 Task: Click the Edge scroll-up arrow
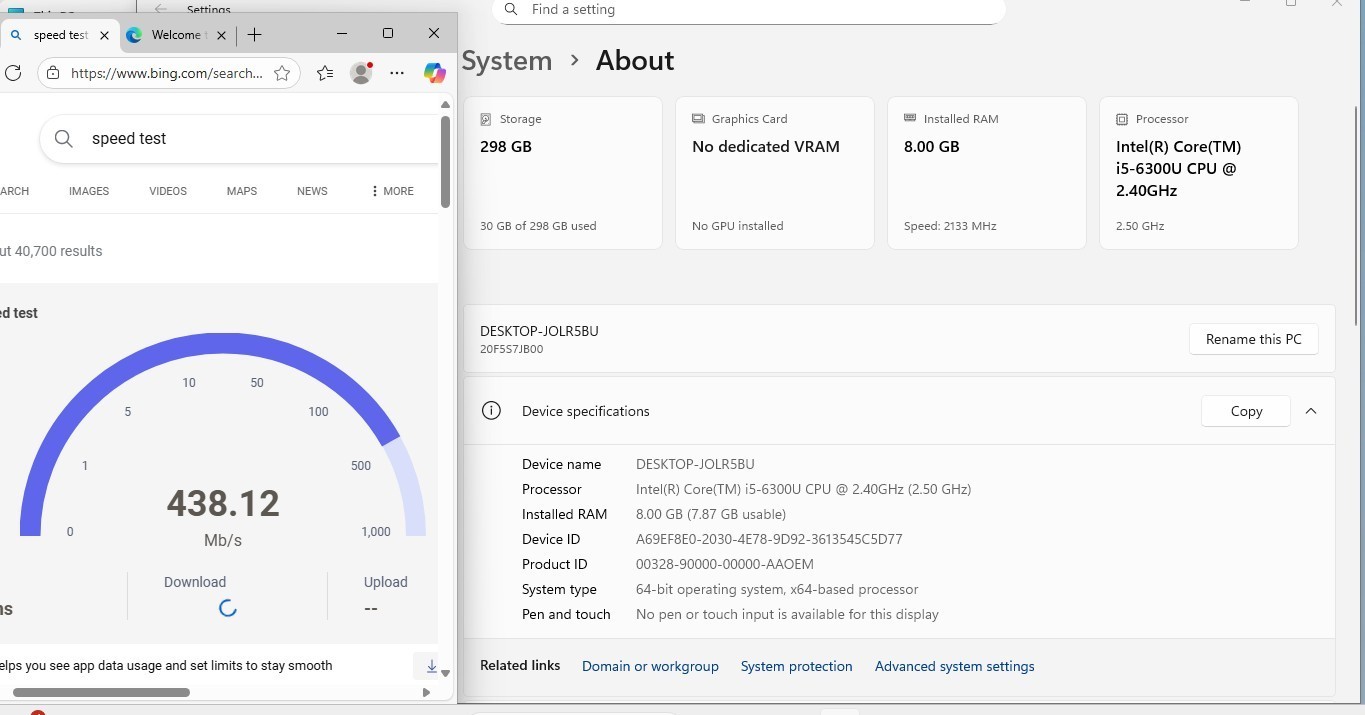click(x=445, y=104)
